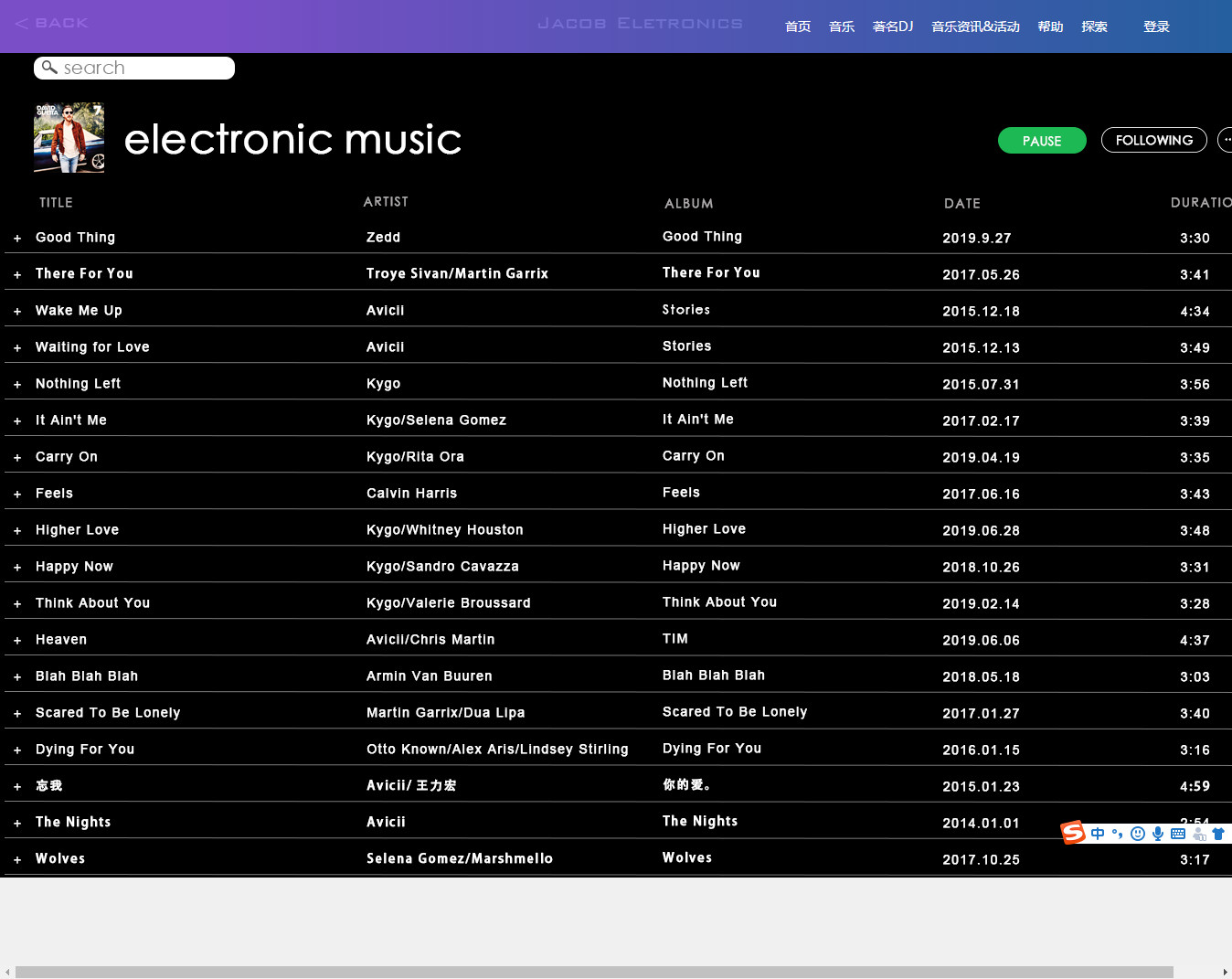Click the plus icon before Carry On

click(17, 458)
